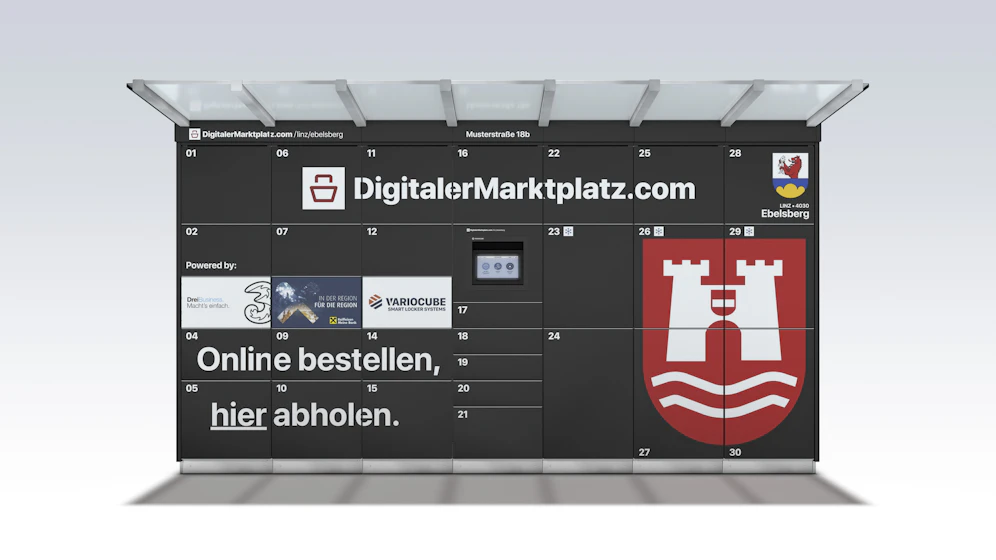Select locker number 15

[x=372, y=388]
